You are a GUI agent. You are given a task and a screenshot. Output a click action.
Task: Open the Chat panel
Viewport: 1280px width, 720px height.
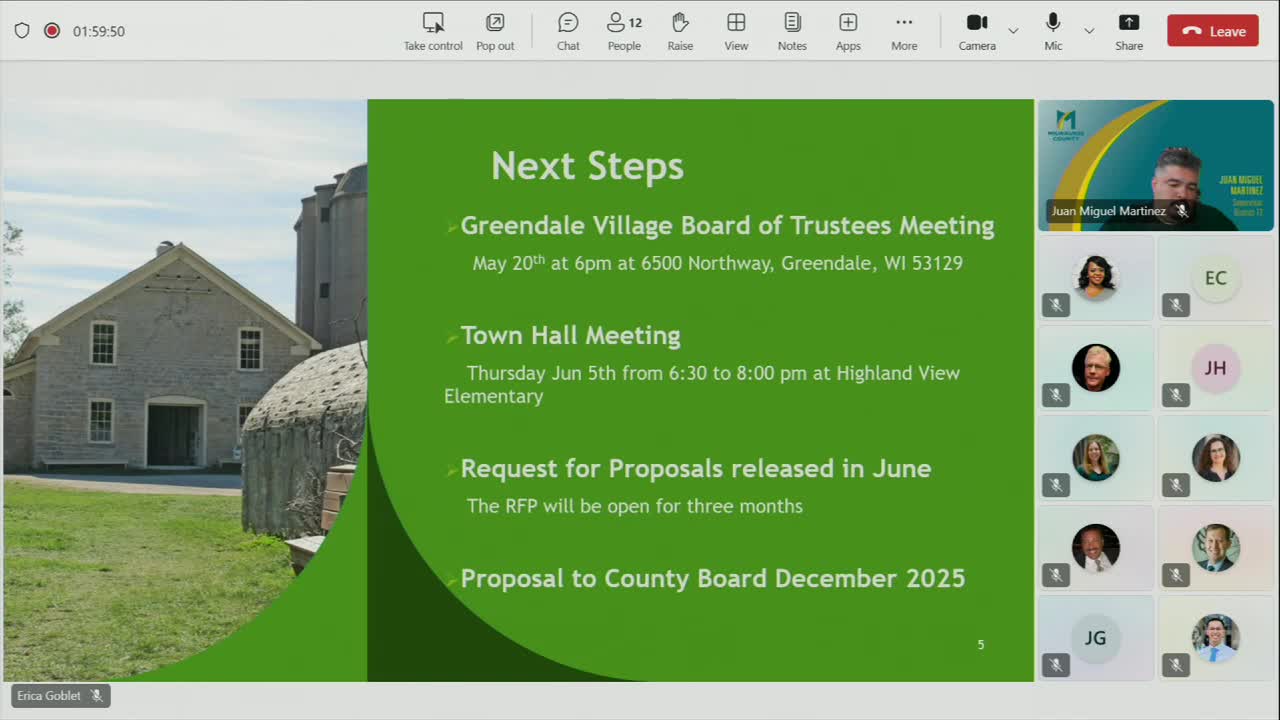pyautogui.click(x=567, y=31)
